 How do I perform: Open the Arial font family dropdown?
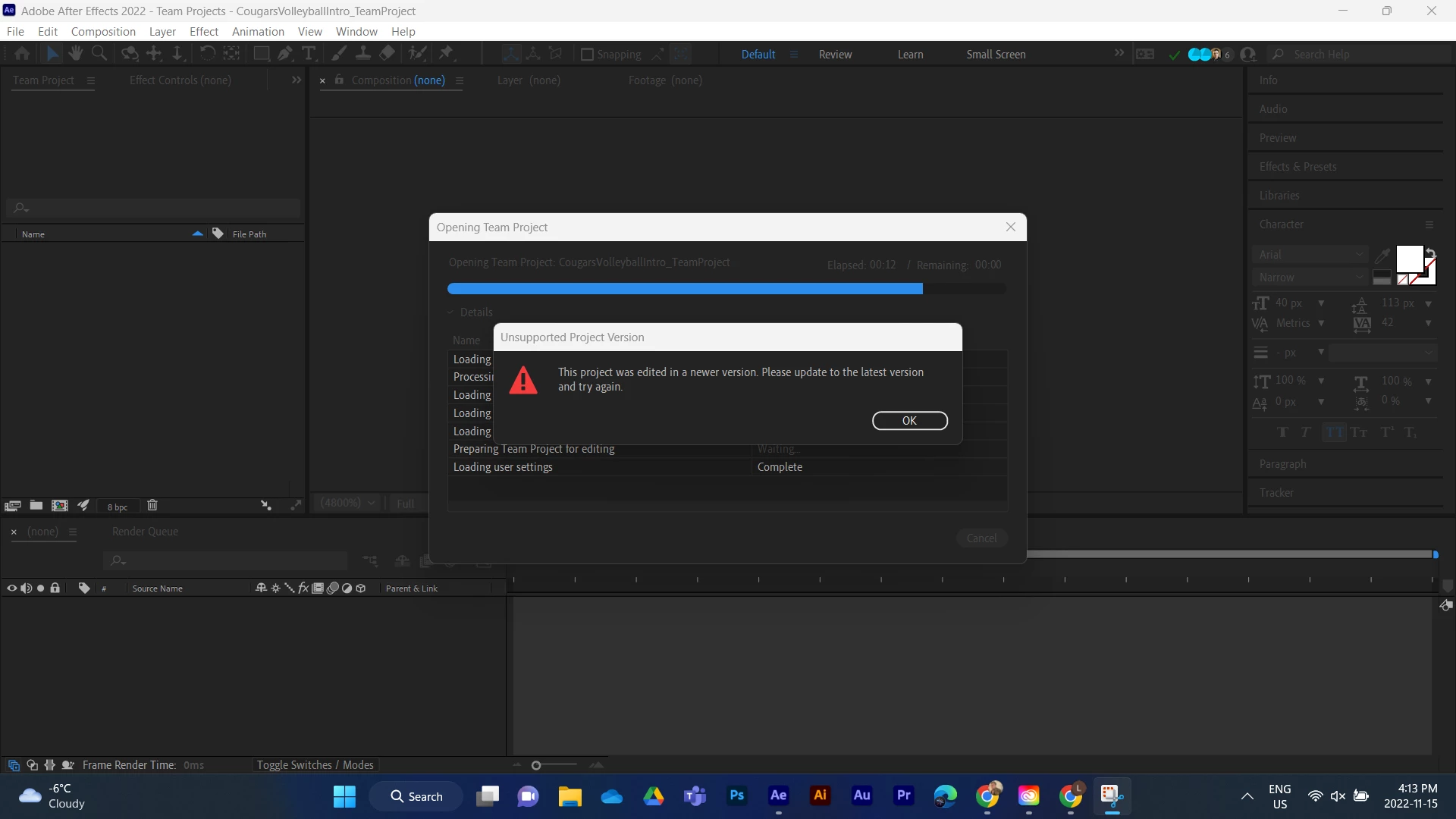click(x=1310, y=255)
